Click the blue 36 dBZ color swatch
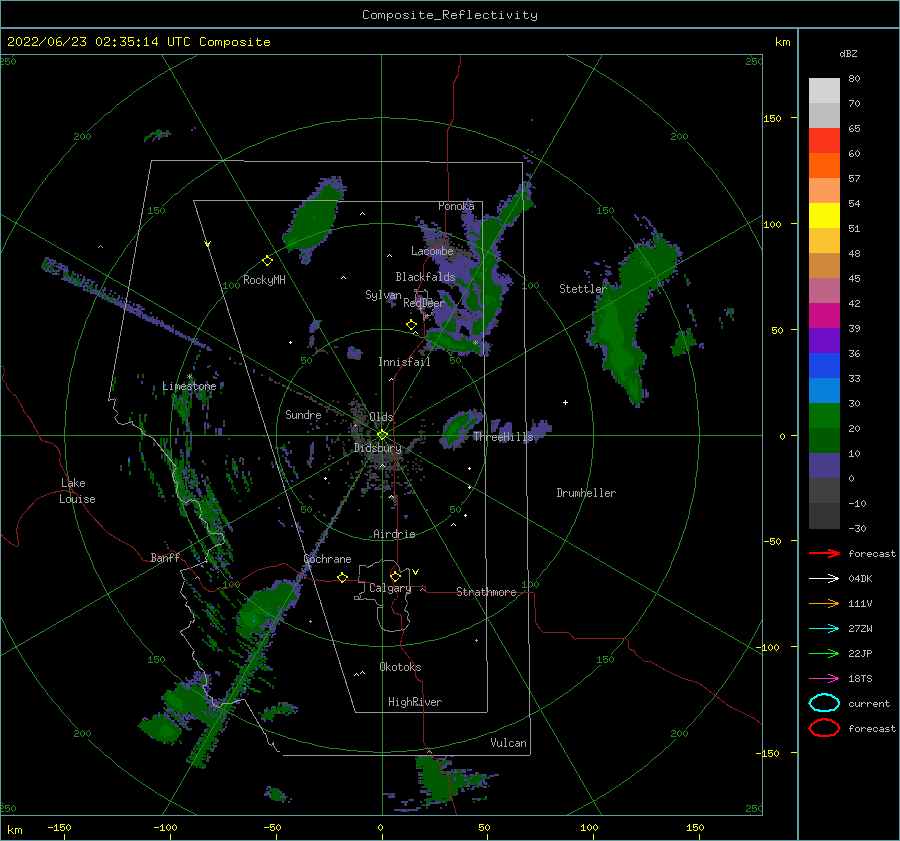 [824, 365]
